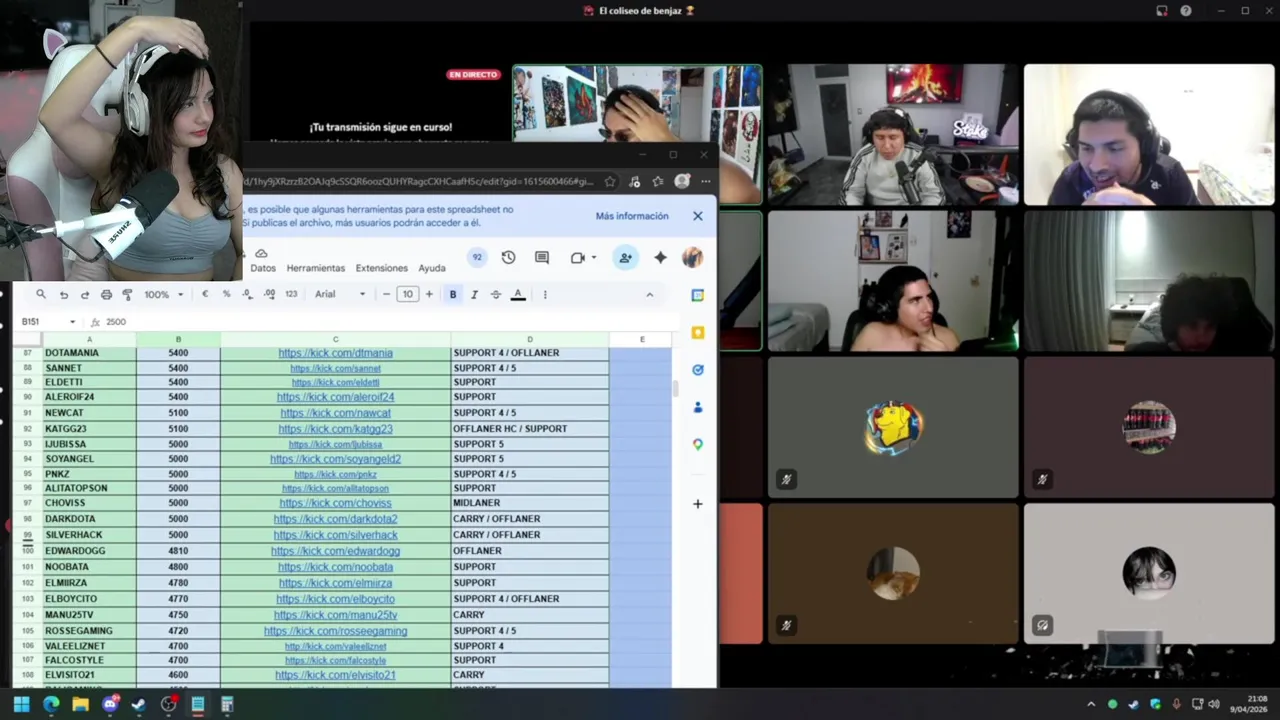Undo the last spreadsheet action
Viewport: 1280px width, 720px height.
pyautogui.click(x=64, y=294)
